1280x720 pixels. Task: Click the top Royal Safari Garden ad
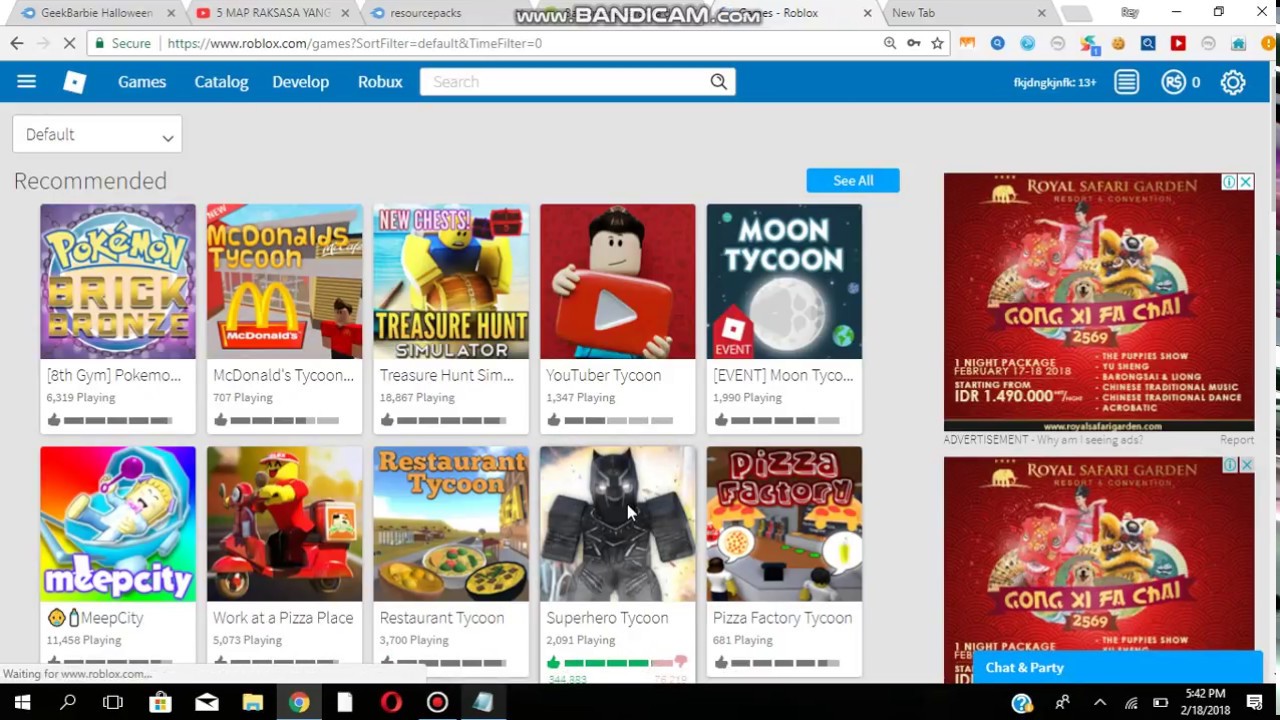coord(1098,302)
